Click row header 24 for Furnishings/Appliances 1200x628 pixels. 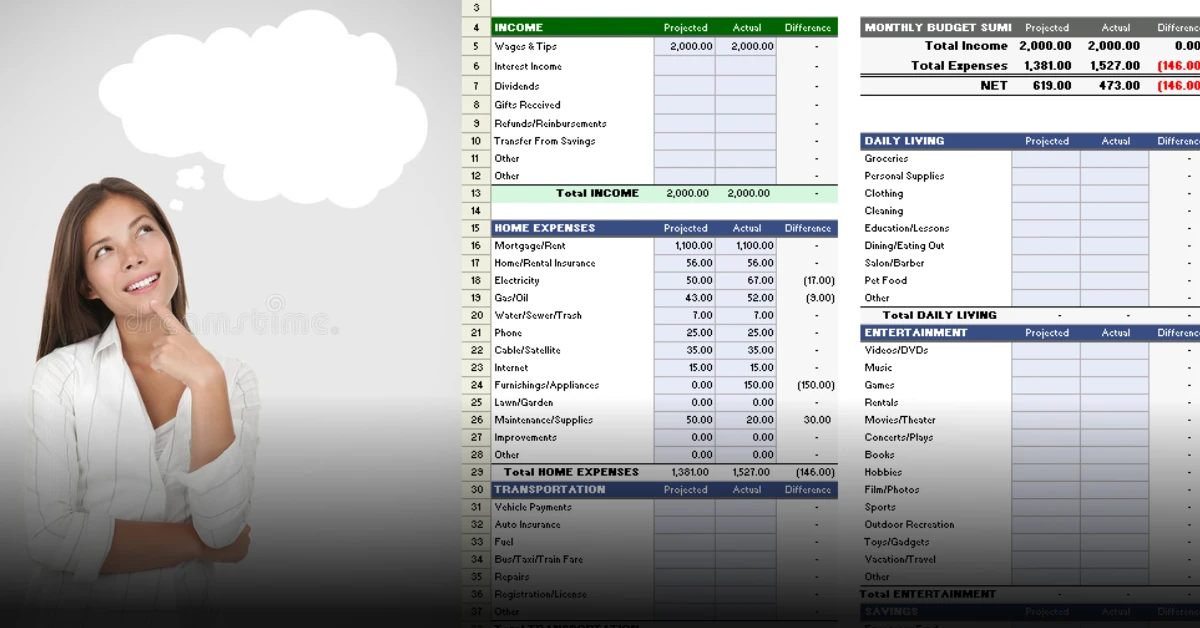tap(476, 385)
